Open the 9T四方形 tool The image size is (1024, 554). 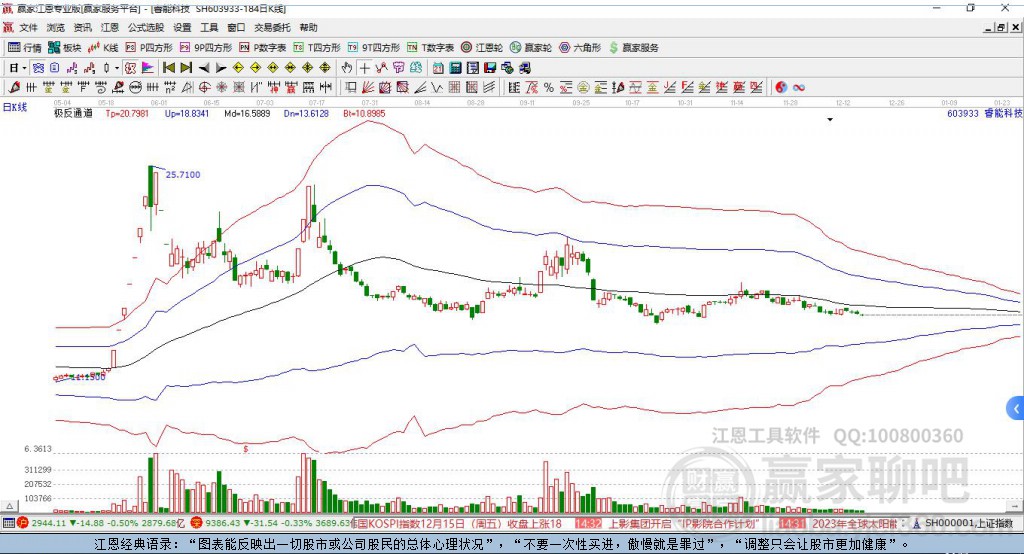click(374, 48)
